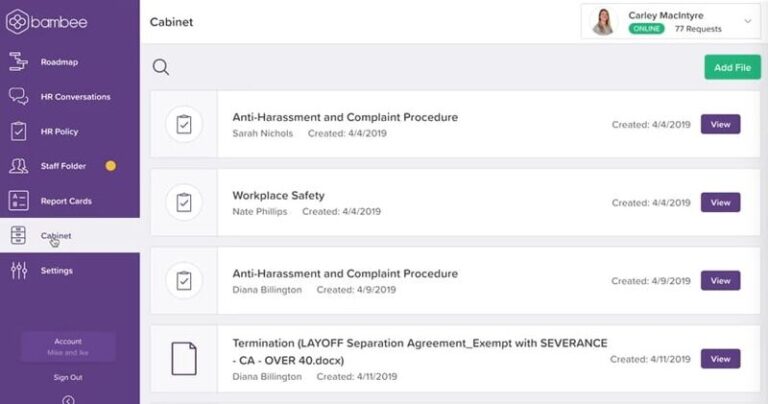Click the Bambee logo icon
Screen dimensions: 768x404
coord(17,21)
